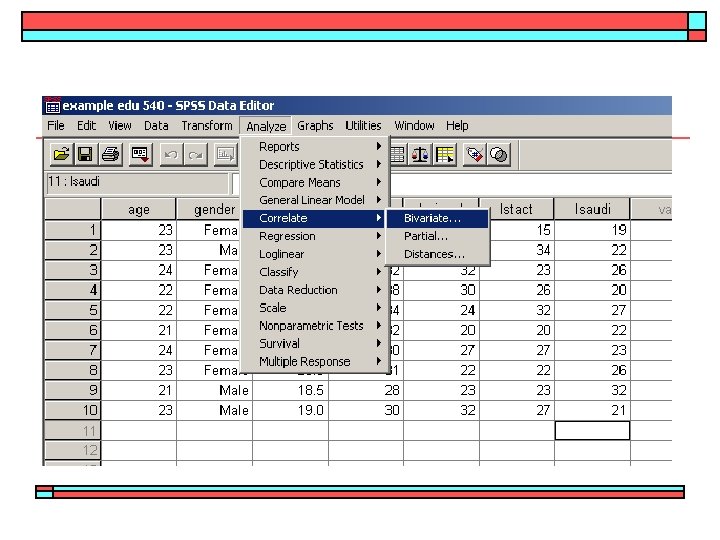This screenshot has width=720, height=540.
Task: Click the Print icon in toolbar
Action: click(x=110, y=154)
